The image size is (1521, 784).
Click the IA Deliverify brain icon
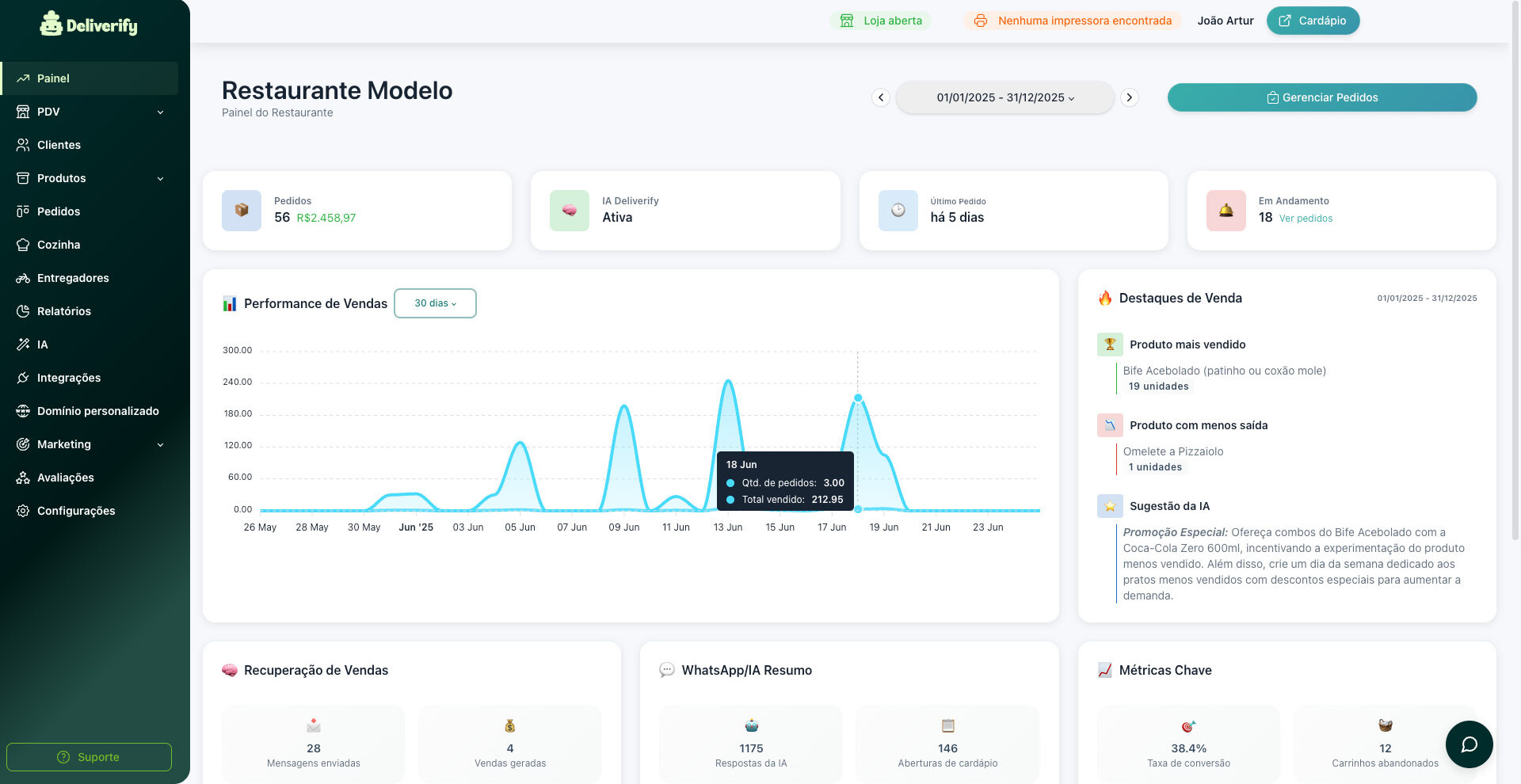[570, 211]
